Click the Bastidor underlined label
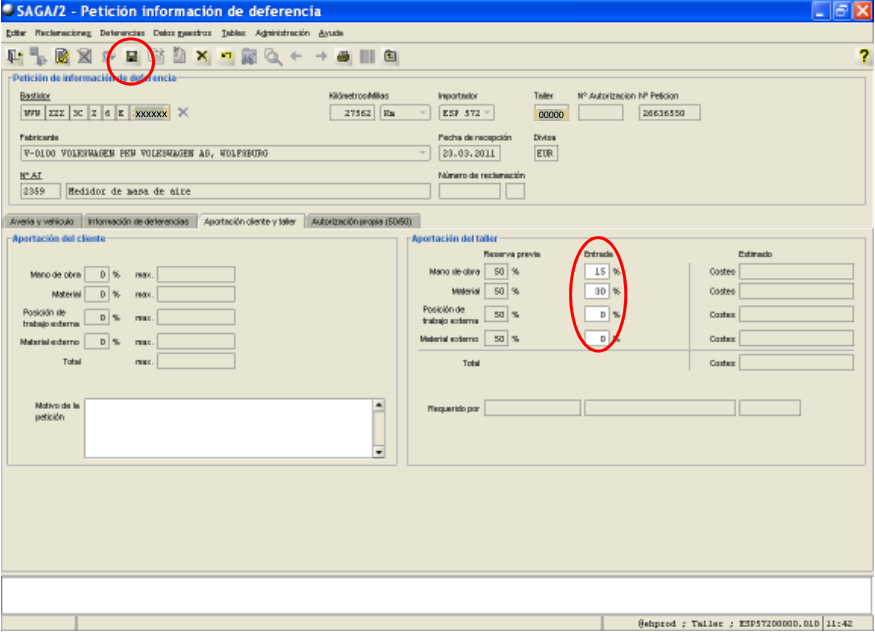The image size is (875, 632). coord(35,96)
